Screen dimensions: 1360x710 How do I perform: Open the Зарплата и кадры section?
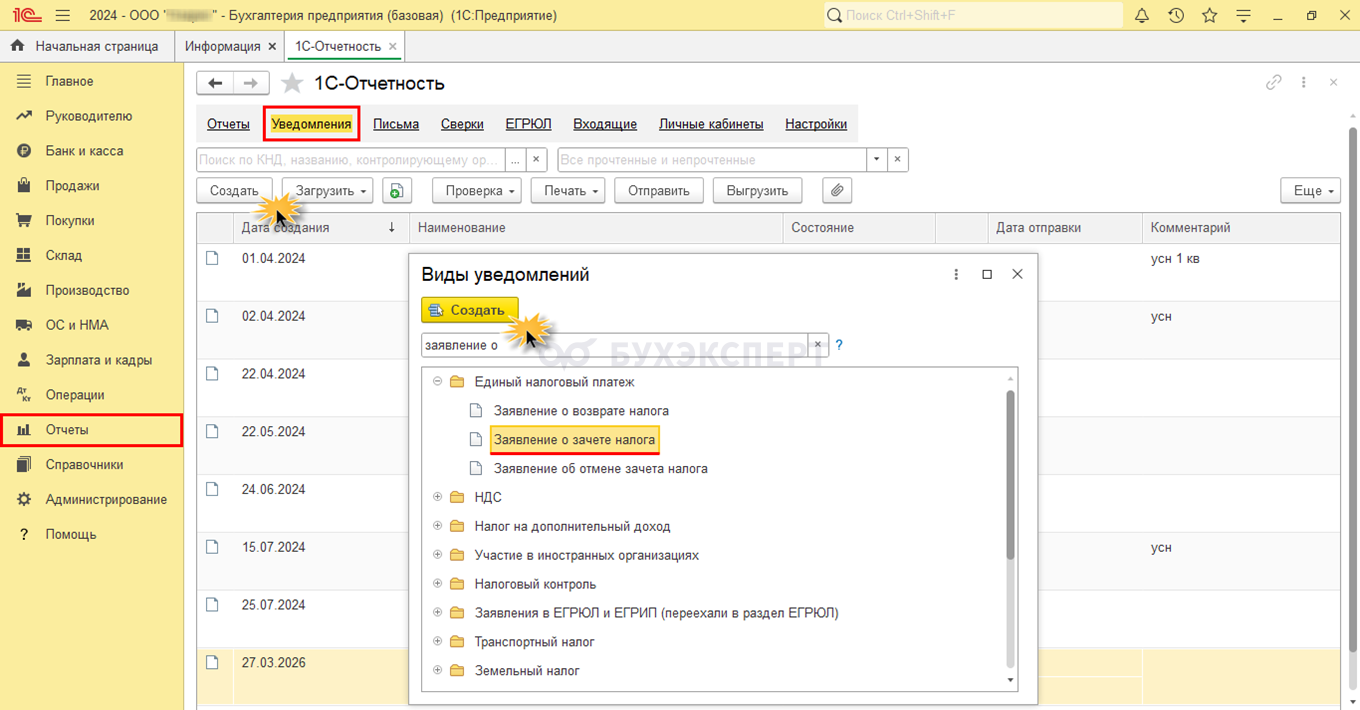[98, 360]
